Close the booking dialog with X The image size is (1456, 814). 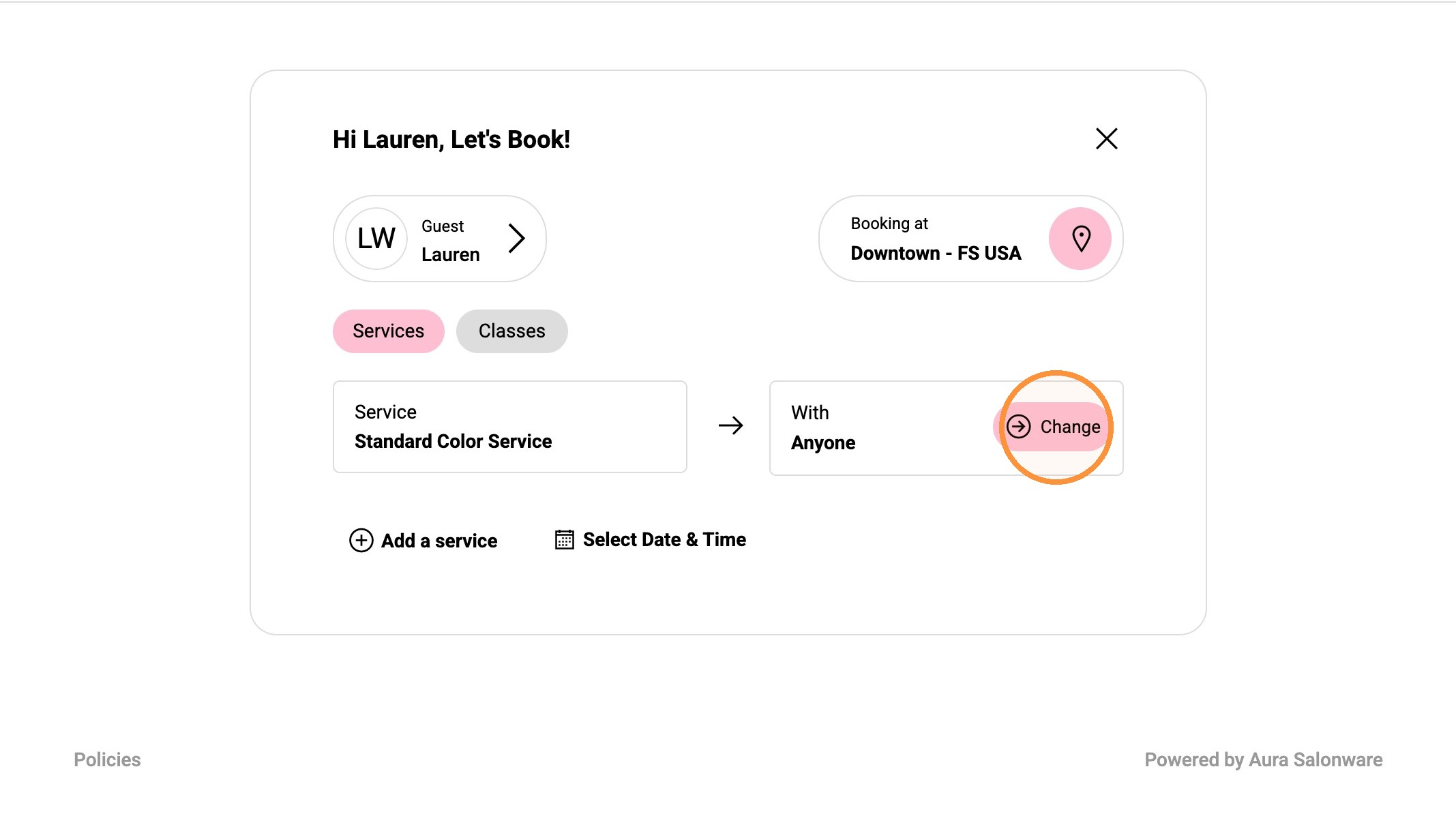[1106, 138]
